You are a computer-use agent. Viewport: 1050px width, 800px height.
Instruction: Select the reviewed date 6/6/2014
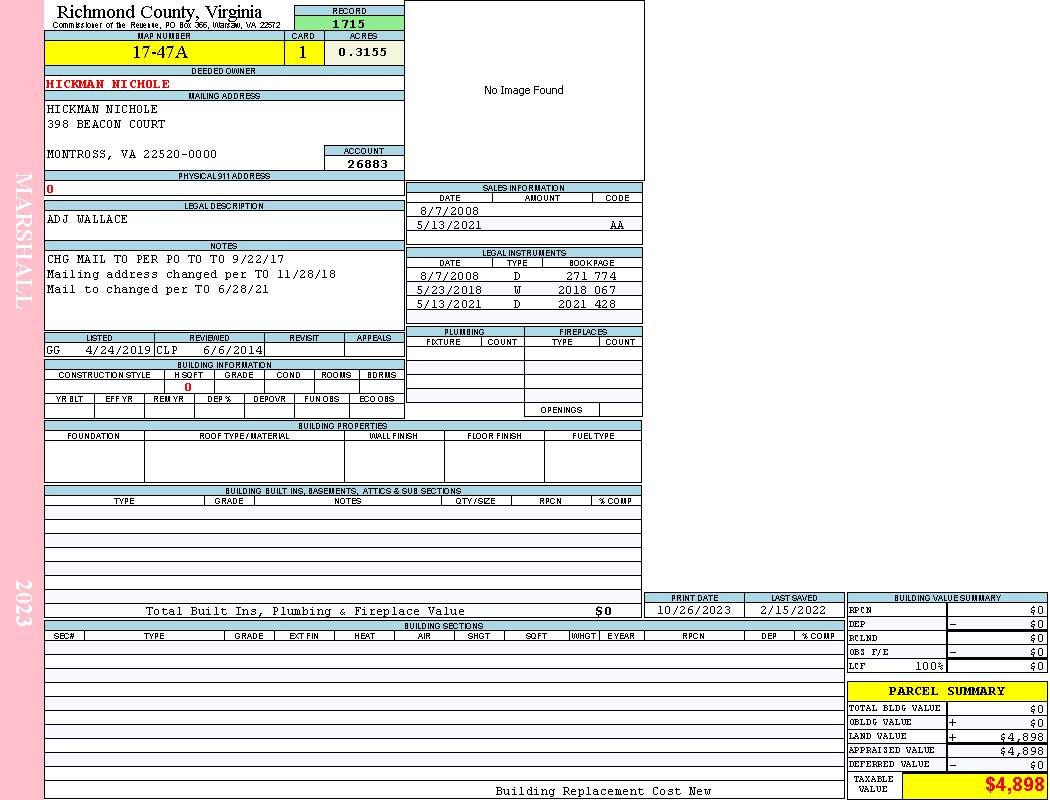coord(233,351)
